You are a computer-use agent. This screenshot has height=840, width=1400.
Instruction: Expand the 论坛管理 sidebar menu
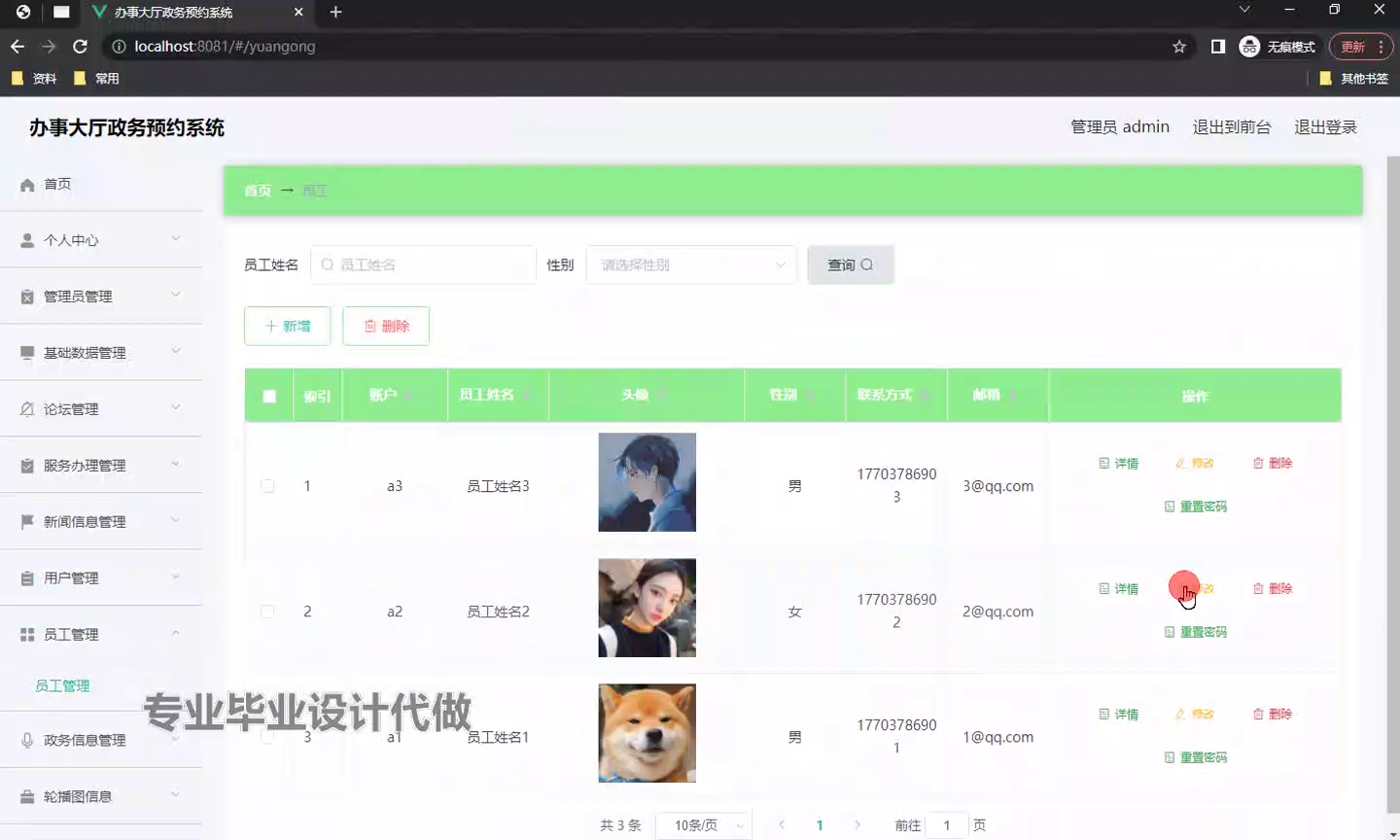(x=101, y=409)
